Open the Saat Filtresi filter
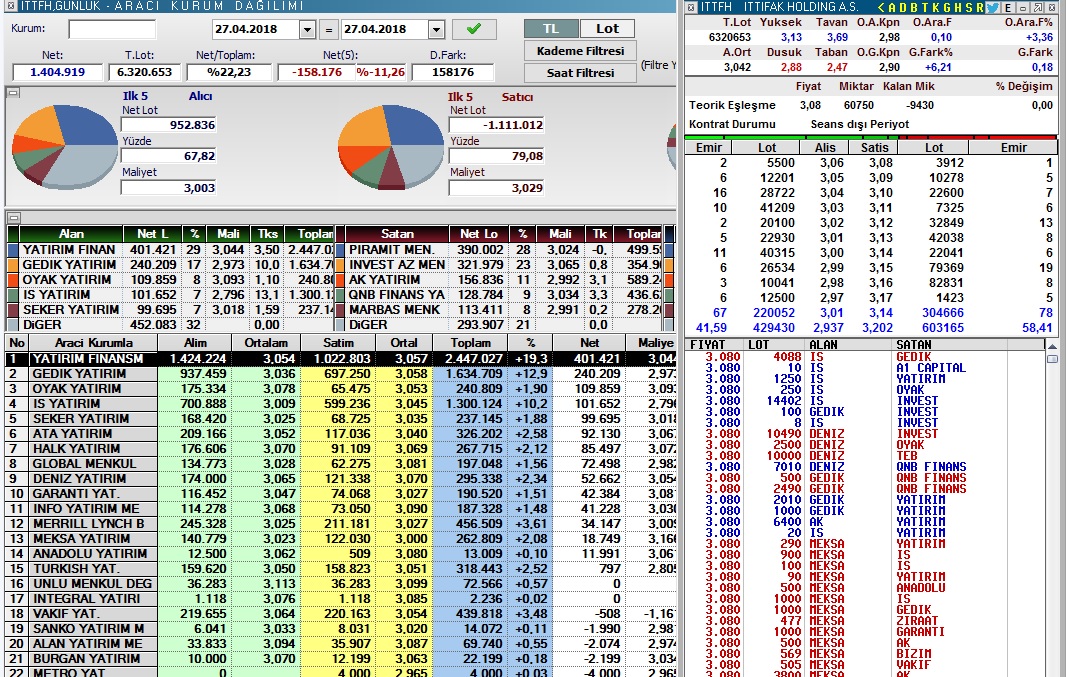Image resolution: width=1066 pixels, height=677 pixels. 580,73
